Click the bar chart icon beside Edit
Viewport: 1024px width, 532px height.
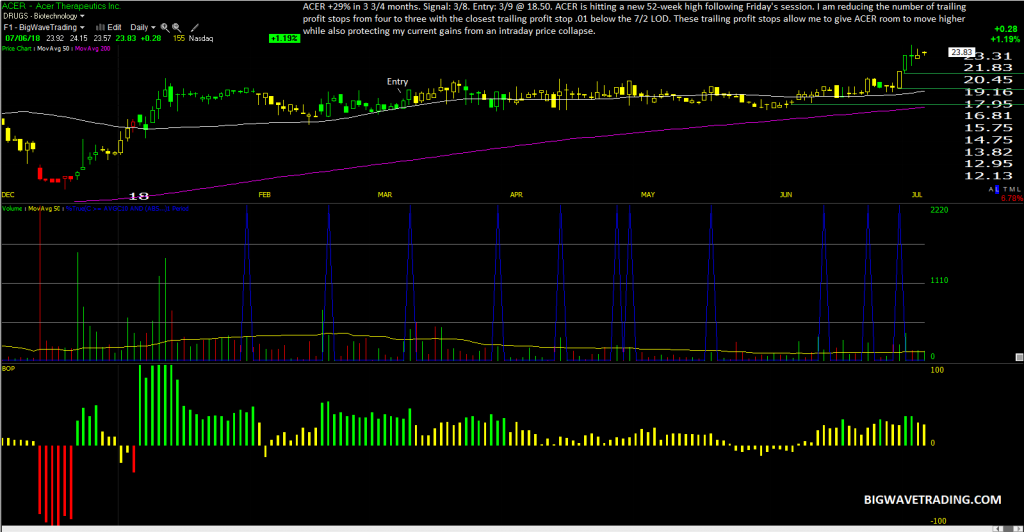point(100,27)
